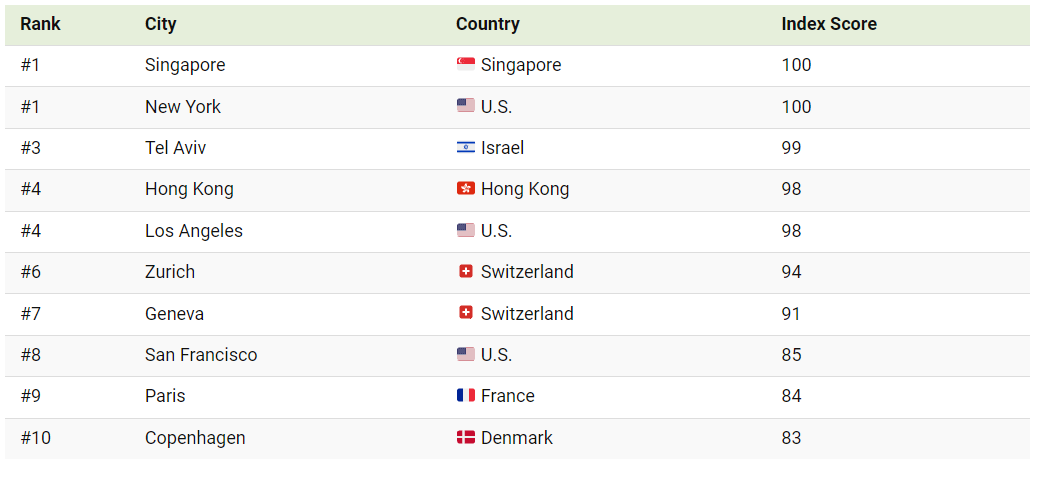Select the Copenhagen city cell

[195, 438]
